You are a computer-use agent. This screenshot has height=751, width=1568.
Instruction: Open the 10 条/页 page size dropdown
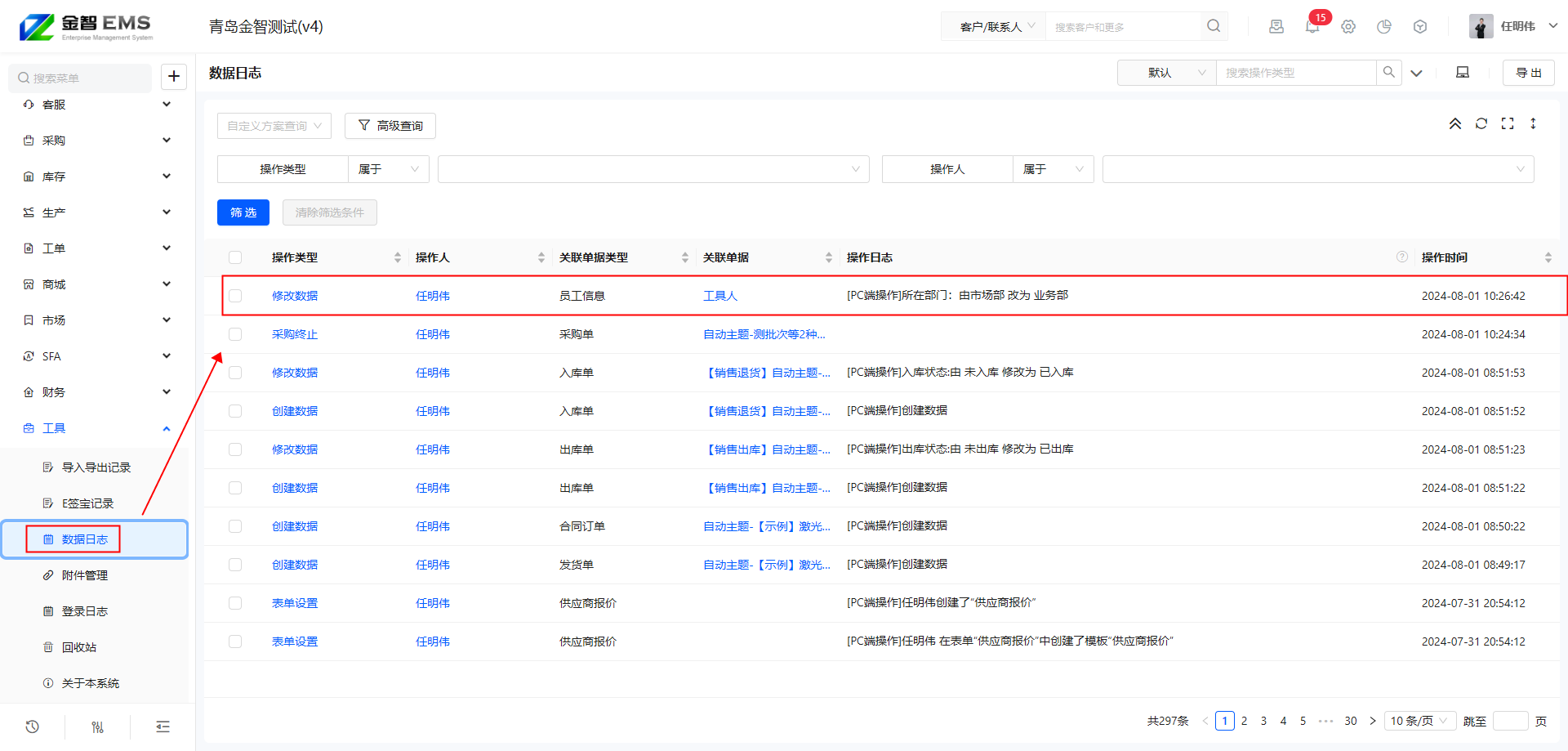tap(1419, 721)
